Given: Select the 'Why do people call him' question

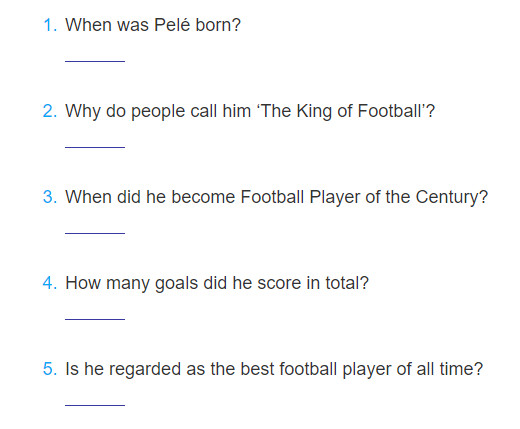Looking at the screenshot, I should [250, 111].
